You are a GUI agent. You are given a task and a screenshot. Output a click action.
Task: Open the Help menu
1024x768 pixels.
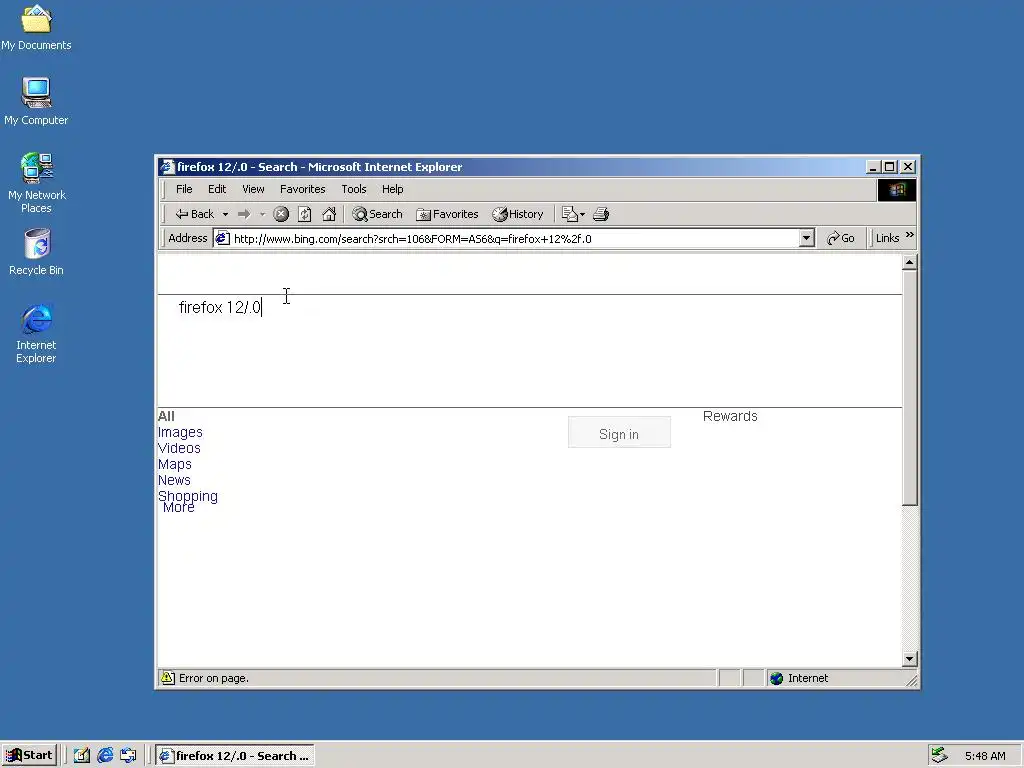[392, 189]
